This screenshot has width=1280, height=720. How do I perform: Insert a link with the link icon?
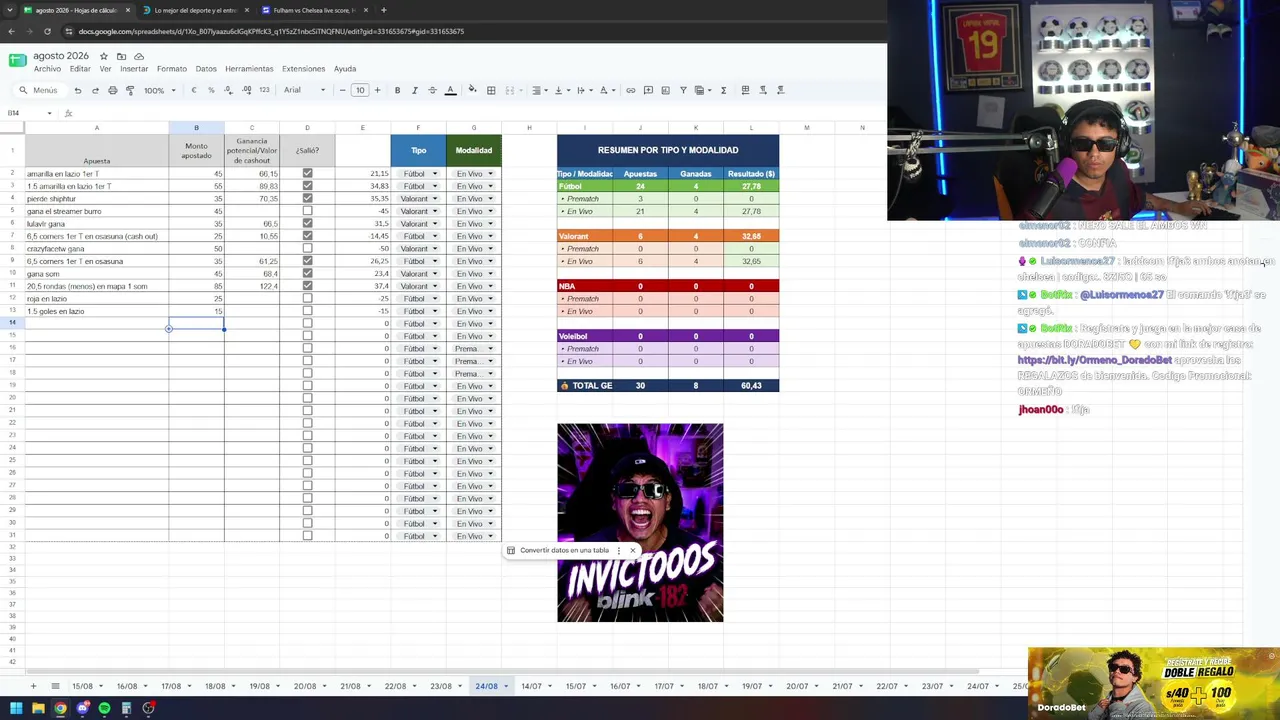click(630, 90)
